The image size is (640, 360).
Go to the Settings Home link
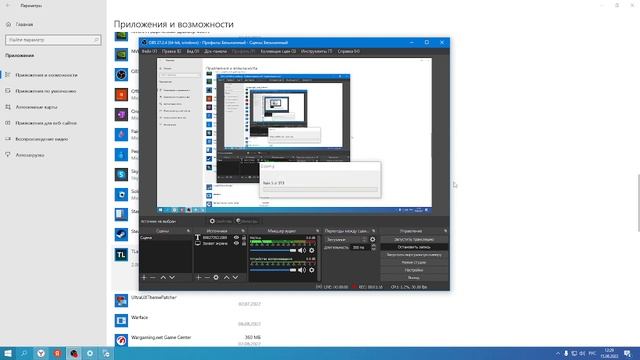tap(24, 24)
